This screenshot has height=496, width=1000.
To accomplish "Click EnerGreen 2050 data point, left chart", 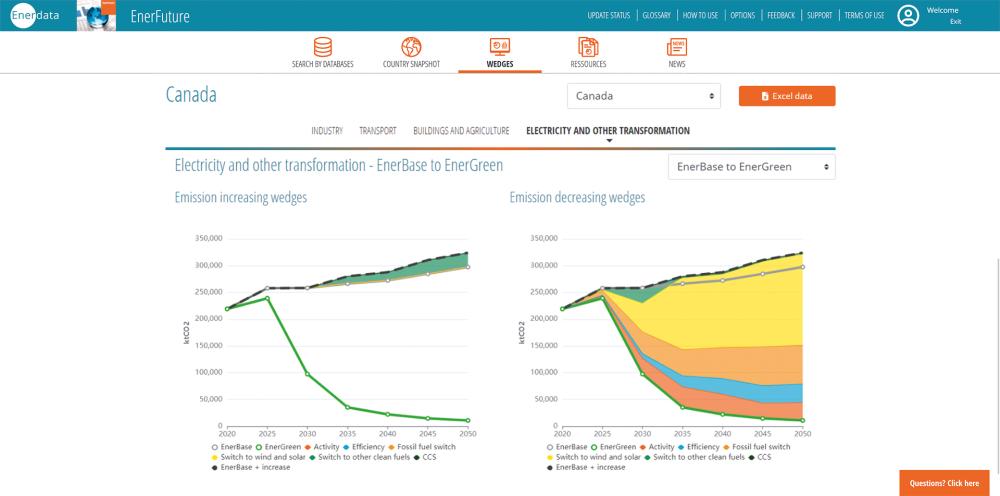I will pyautogui.click(x=468, y=420).
